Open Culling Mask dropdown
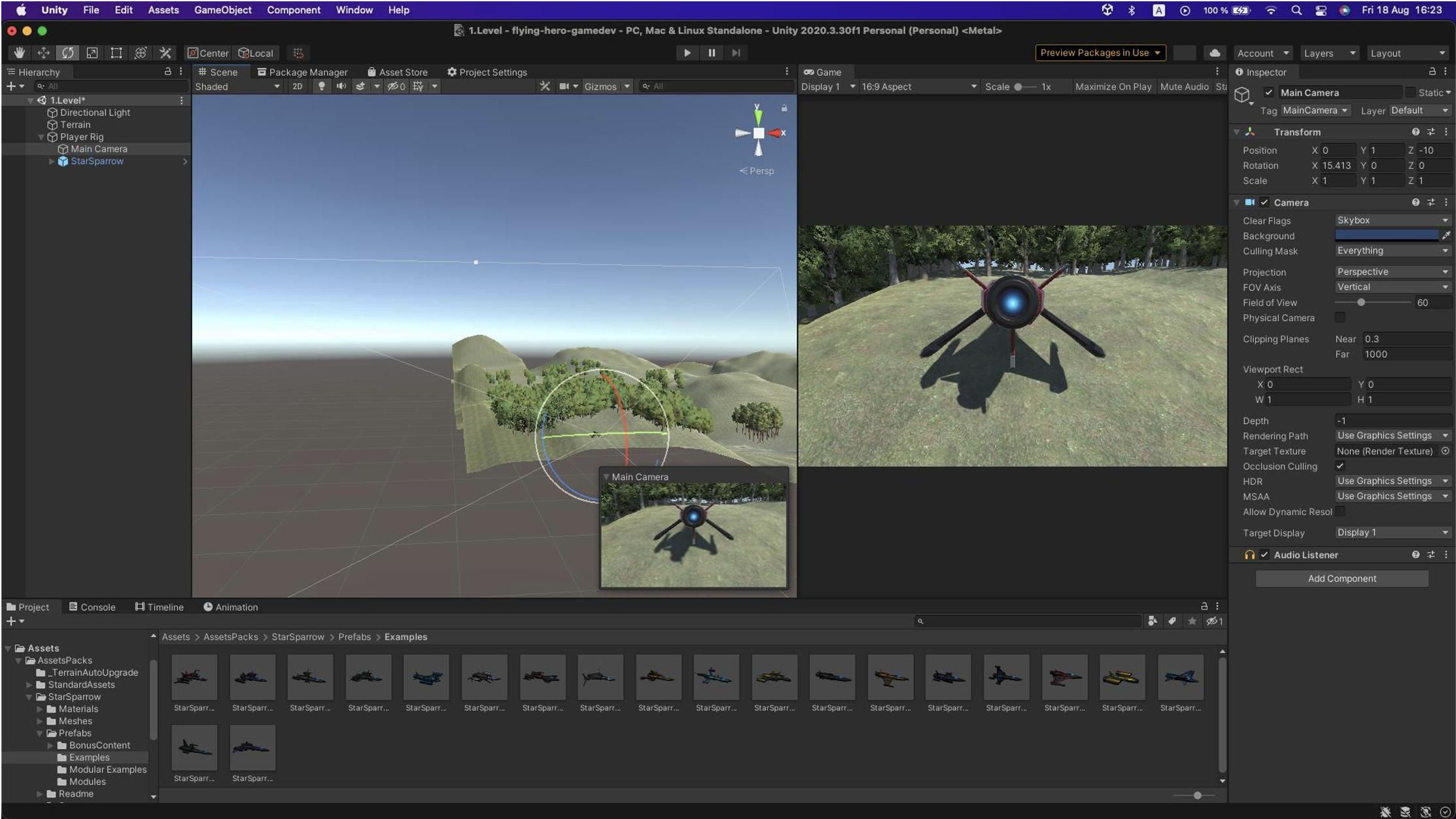The width and height of the screenshot is (1456, 819). pos(1393,251)
